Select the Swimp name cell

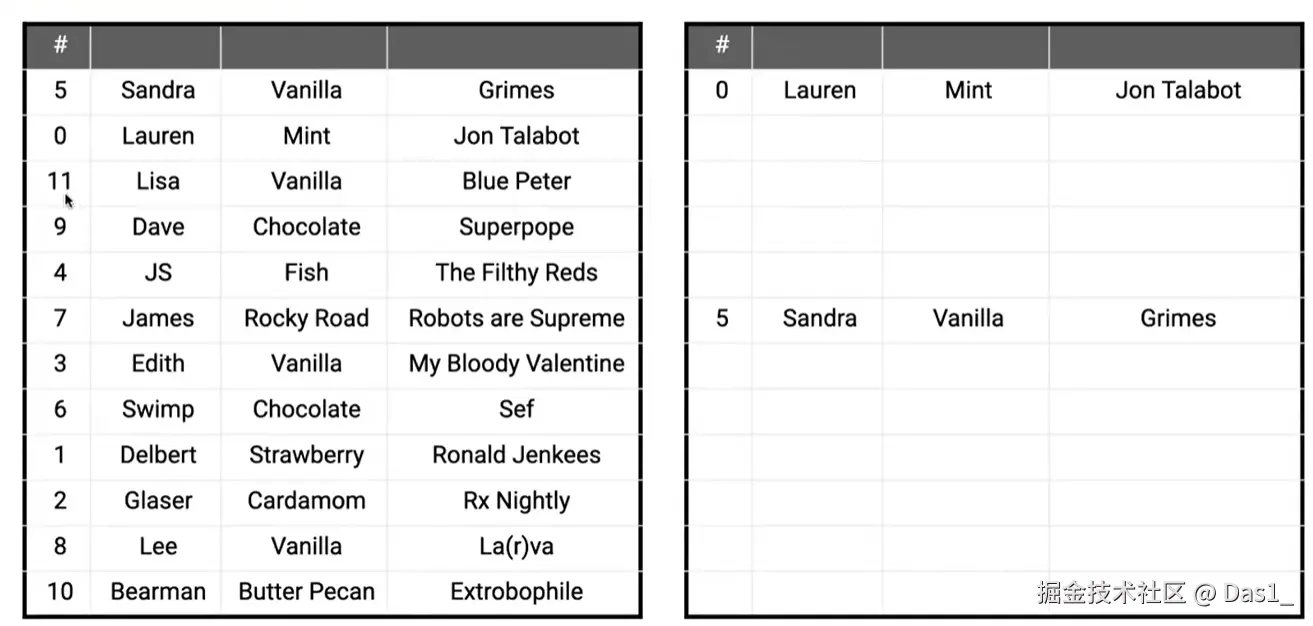coord(158,410)
